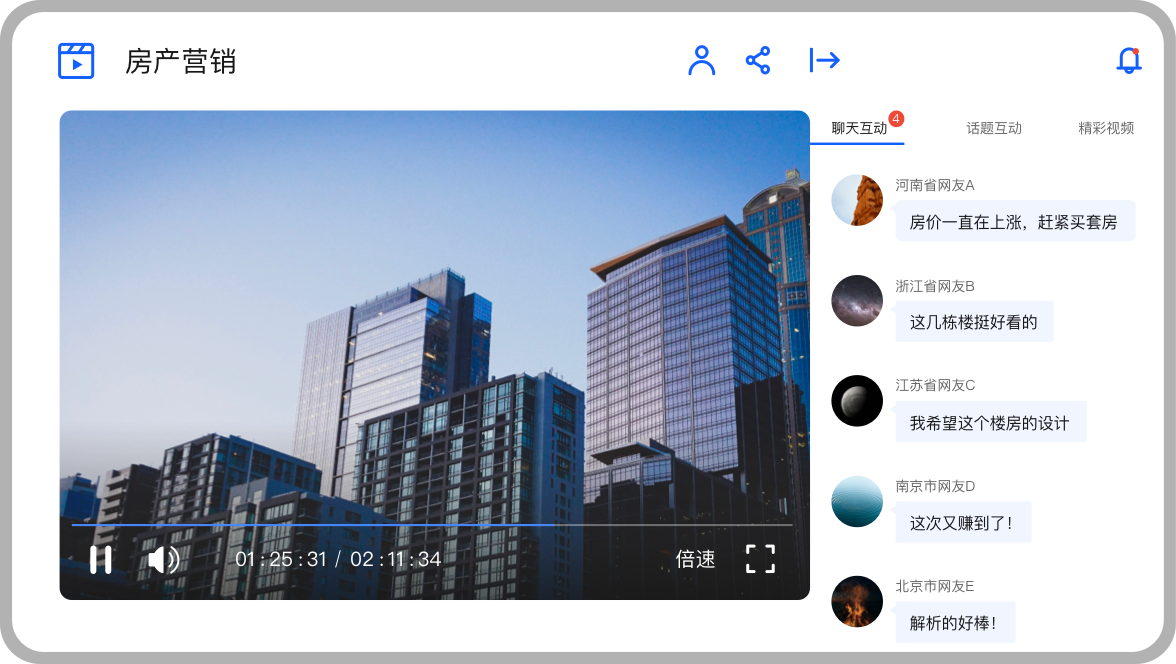The image size is (1176, 664).
Task: Open the user profile icon
Action: point(702,60)
